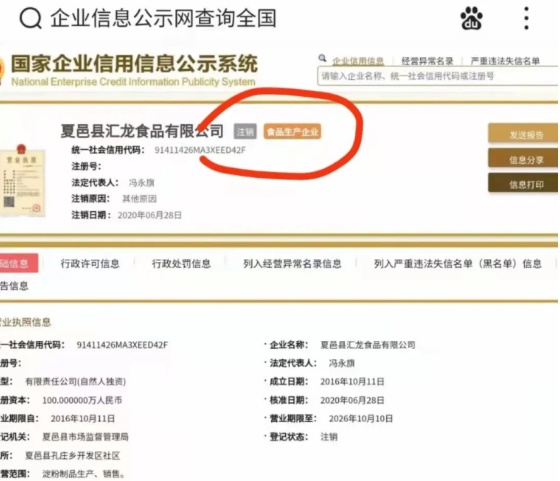This screenshot has width=560, height=481.
Task: Focus the enterprise name search input field
Action: [x=438, y=76]
